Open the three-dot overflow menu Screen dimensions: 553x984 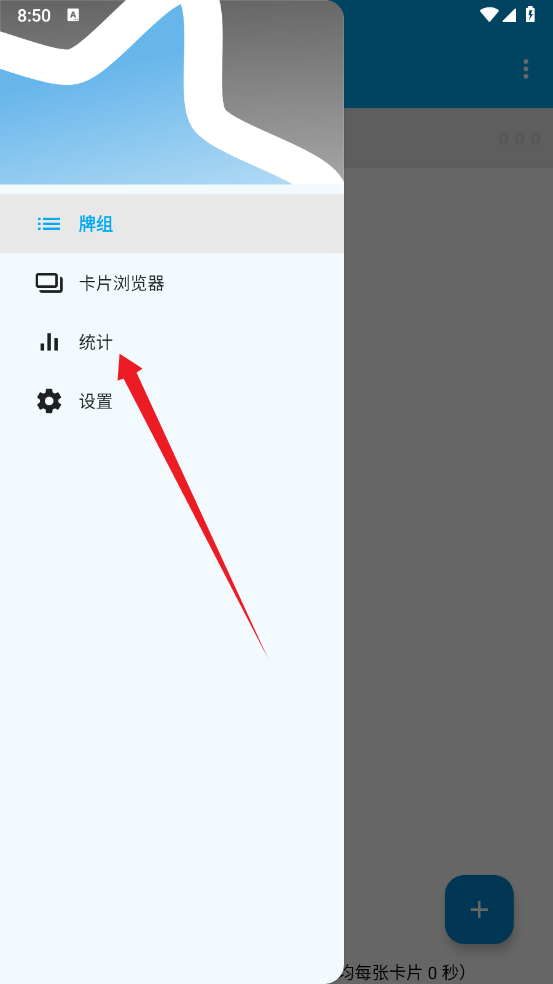(525, 69)
